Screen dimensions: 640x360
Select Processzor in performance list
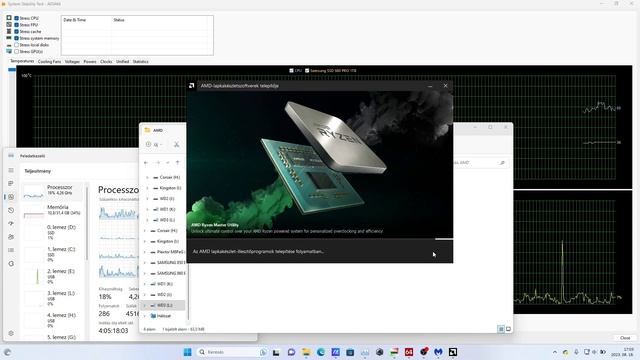click(52, 192)
